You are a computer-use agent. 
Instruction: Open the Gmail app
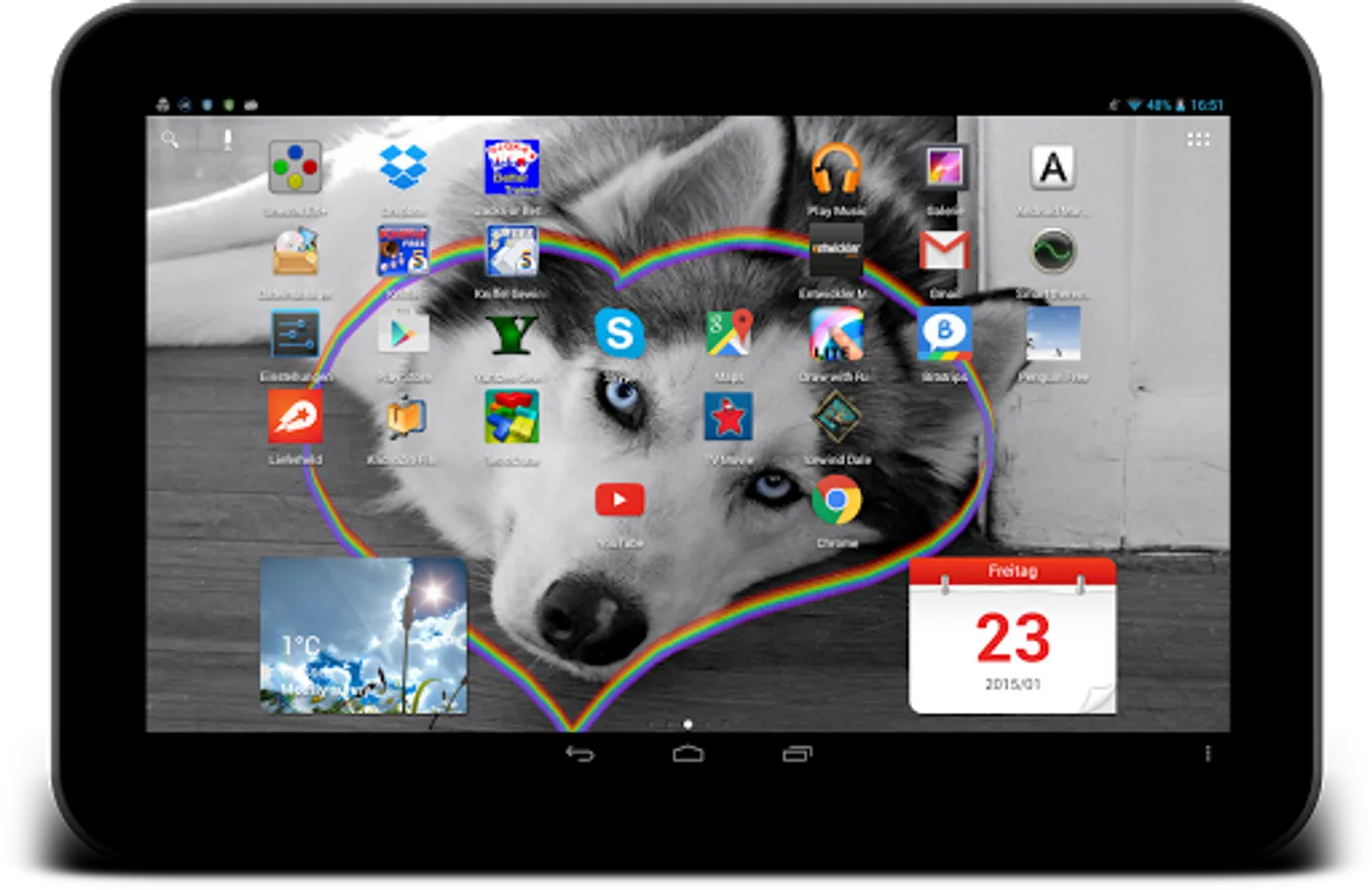(x=944, y=250)
